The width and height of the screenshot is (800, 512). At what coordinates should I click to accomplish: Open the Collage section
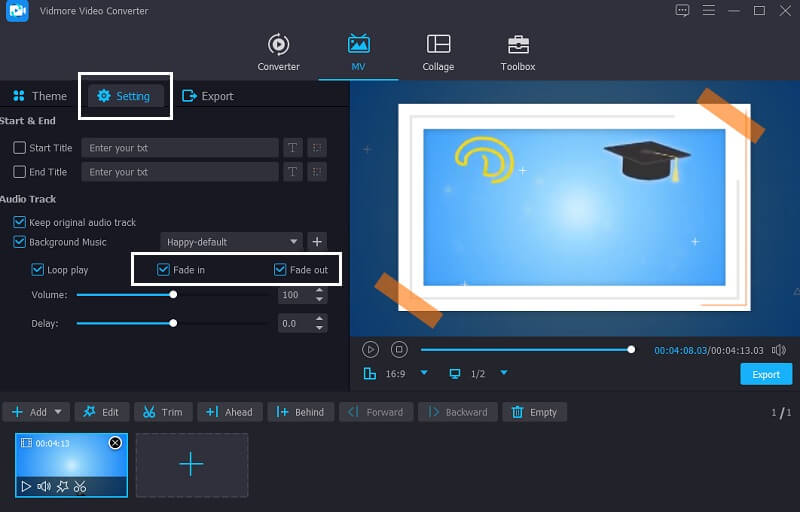pos(438,53)
